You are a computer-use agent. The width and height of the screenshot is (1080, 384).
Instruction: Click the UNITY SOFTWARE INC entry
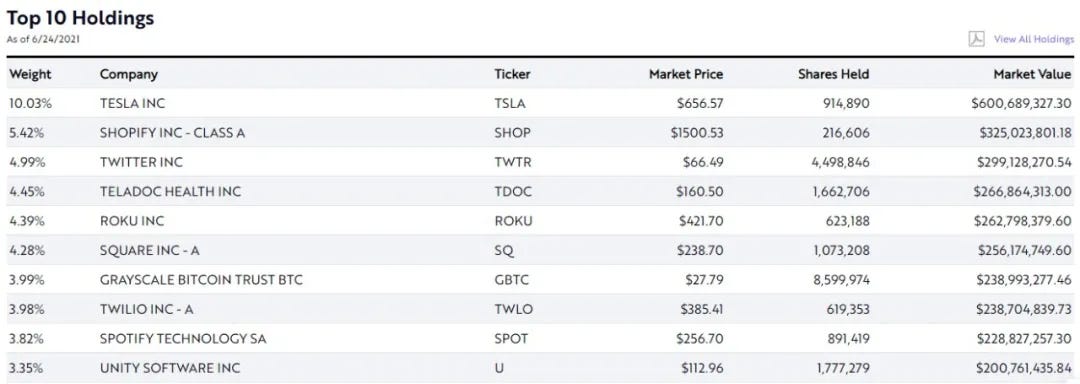point(170,369)
